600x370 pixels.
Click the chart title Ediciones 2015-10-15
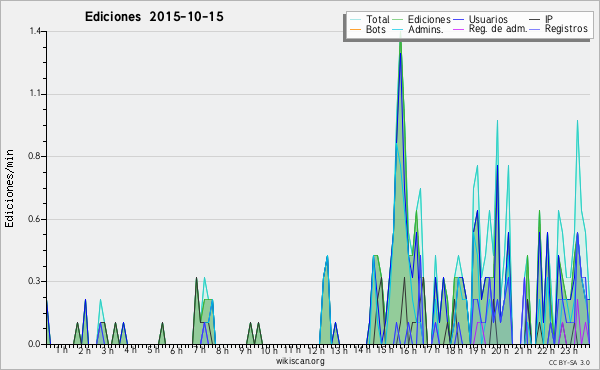coord(154,17)
